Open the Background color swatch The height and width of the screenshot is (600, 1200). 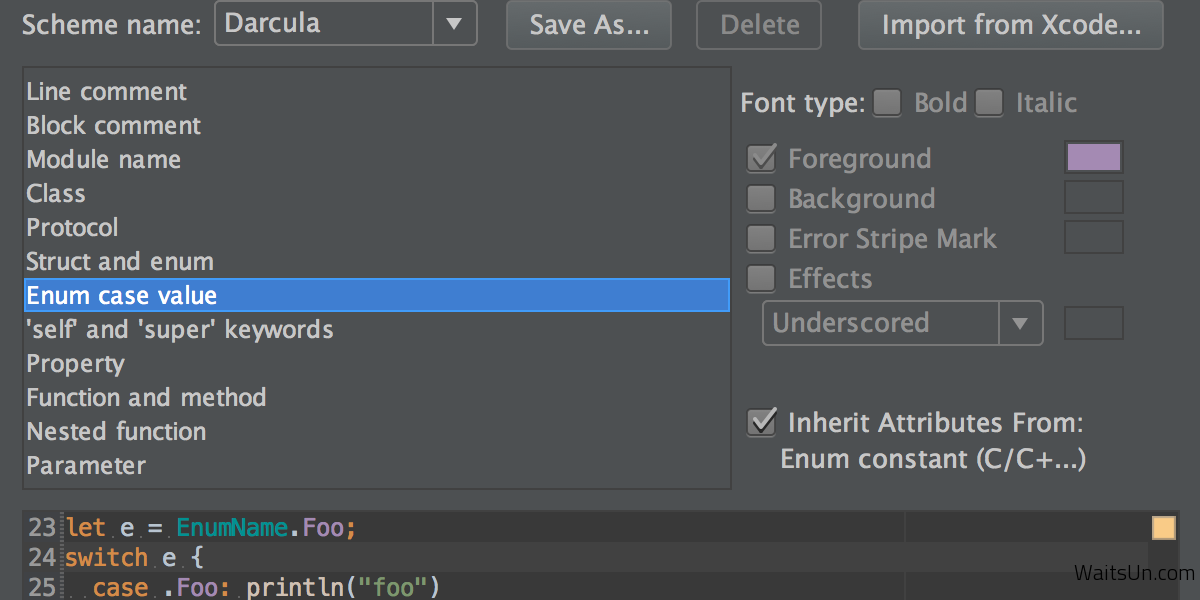[1094, 198]
